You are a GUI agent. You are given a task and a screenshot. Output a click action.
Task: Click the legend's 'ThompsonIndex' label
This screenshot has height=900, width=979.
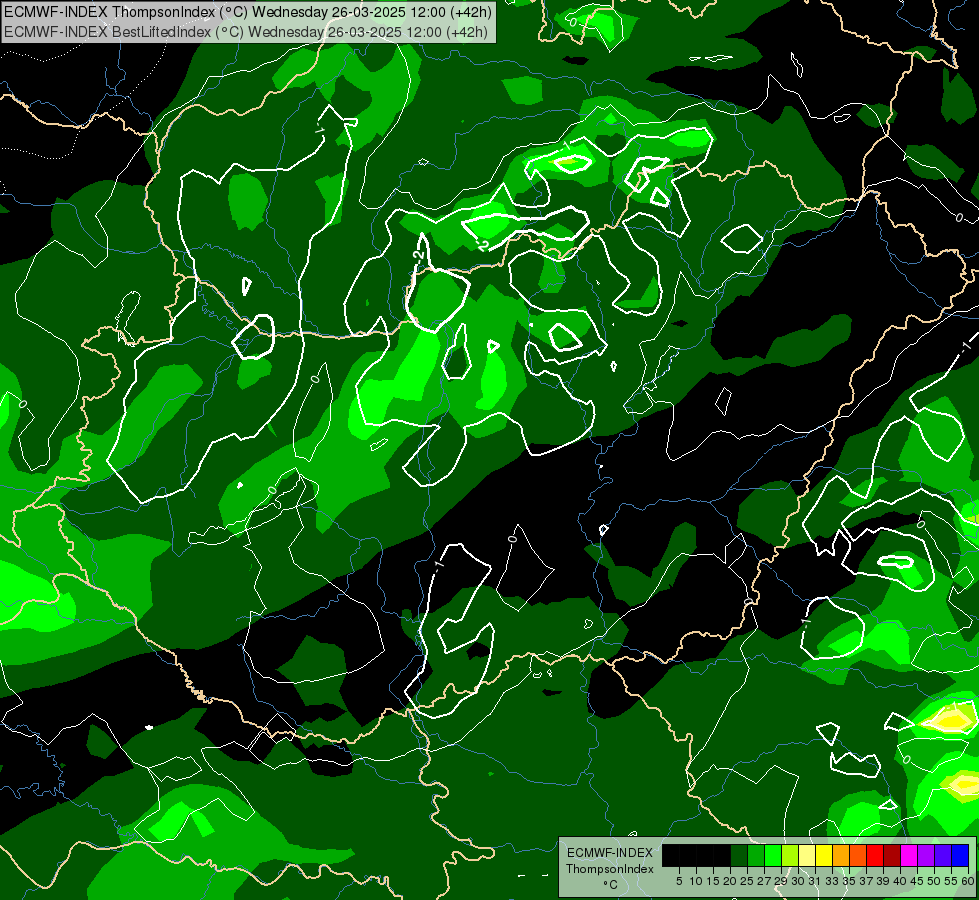610,869
